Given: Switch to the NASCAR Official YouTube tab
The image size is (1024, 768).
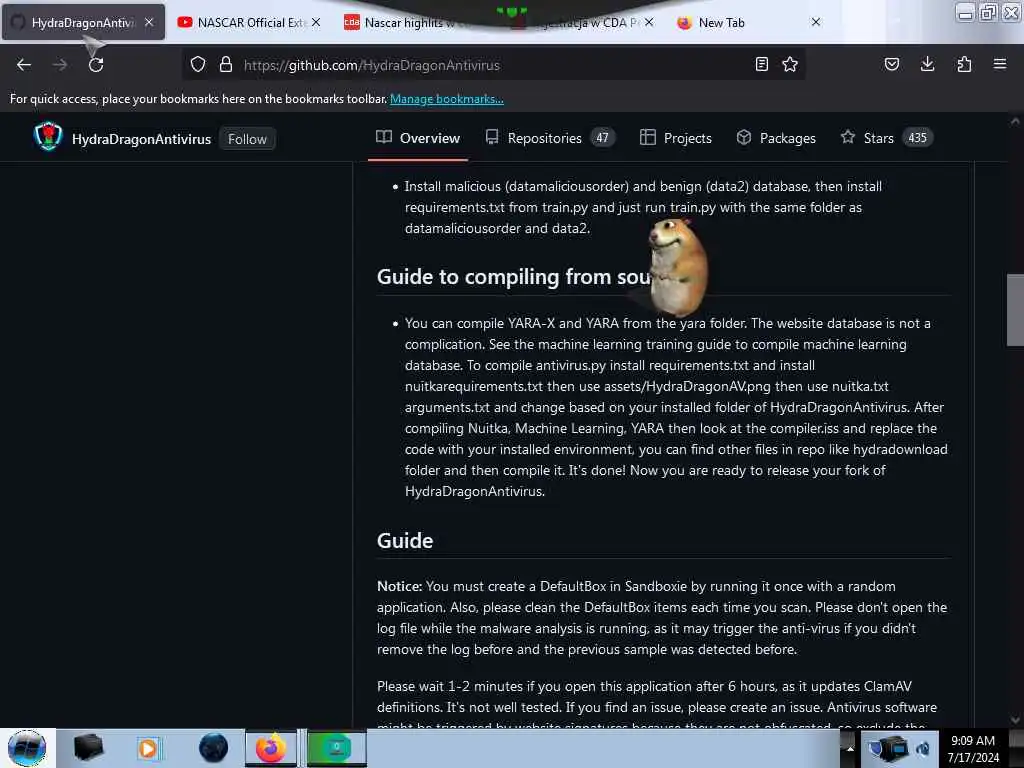Looking at the screenshot, I should pos(251,22).
